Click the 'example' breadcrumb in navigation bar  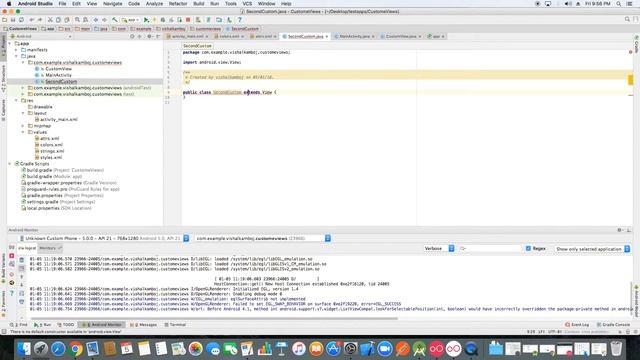(141, 29)
